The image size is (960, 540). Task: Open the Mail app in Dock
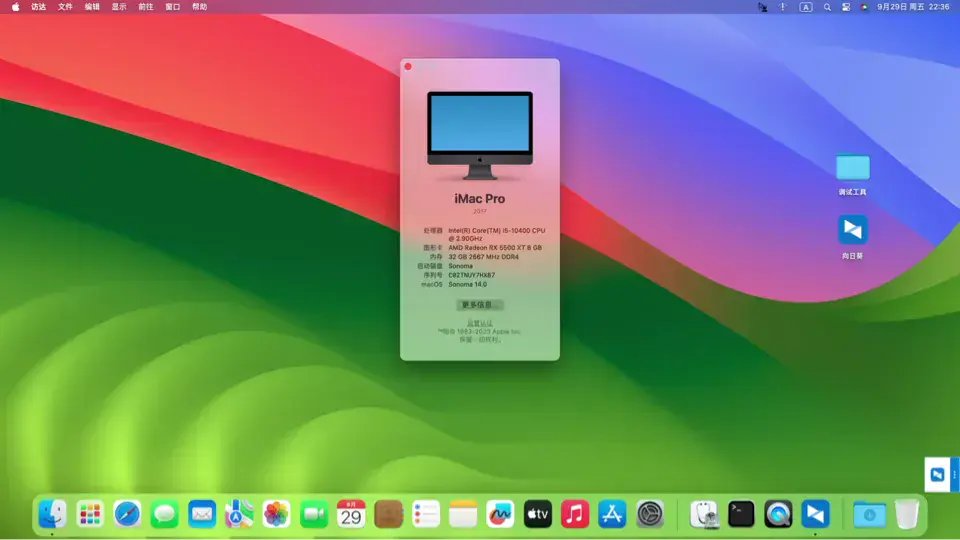202,514
